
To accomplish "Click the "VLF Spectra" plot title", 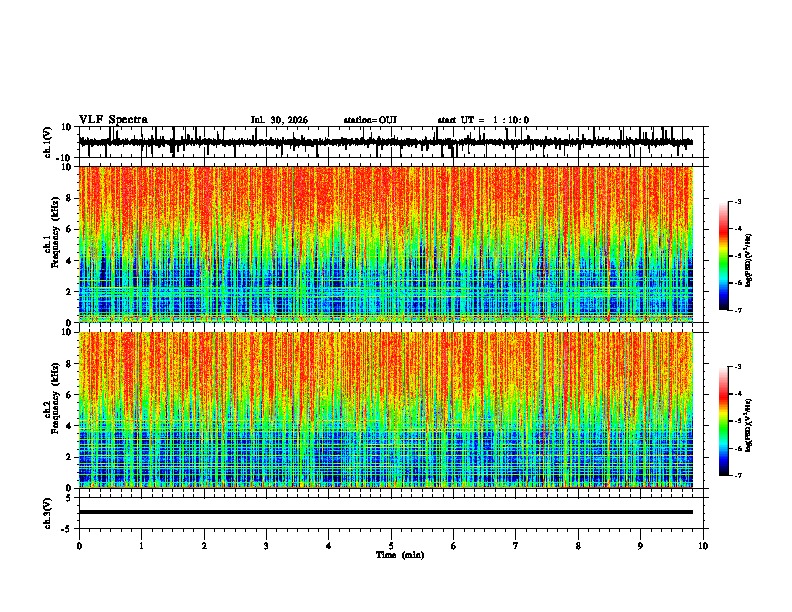I will coord(113,120).
